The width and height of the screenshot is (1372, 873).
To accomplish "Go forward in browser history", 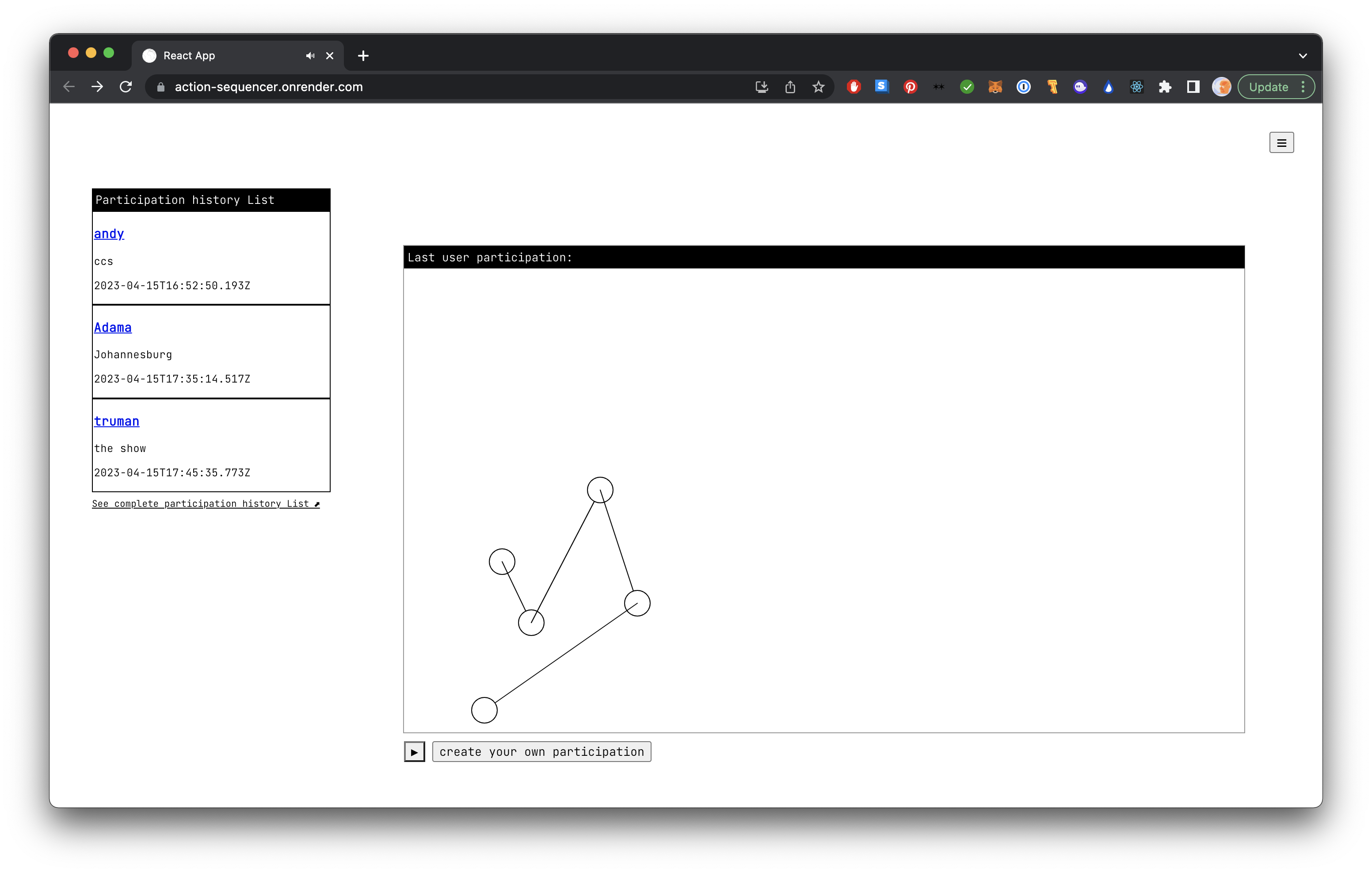I will [x=97, y=87].
